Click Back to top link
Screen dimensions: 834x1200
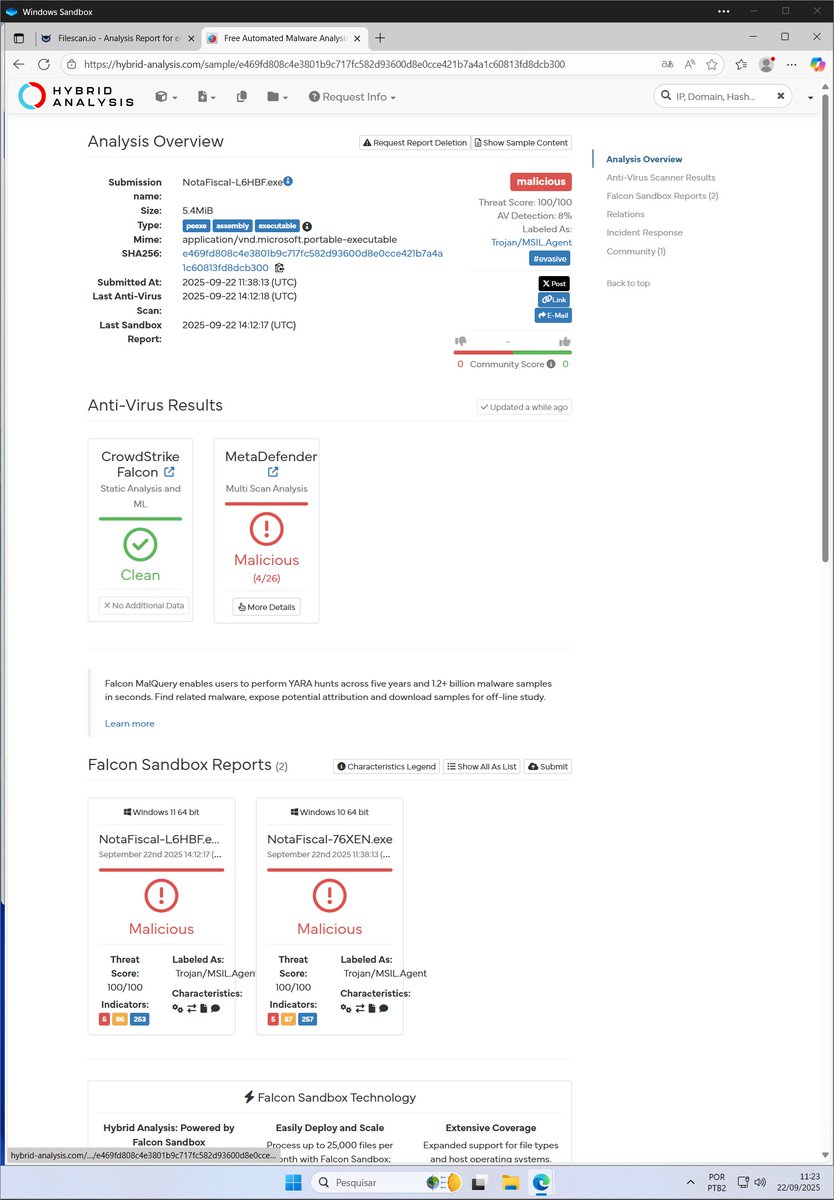tap(628, 283)
